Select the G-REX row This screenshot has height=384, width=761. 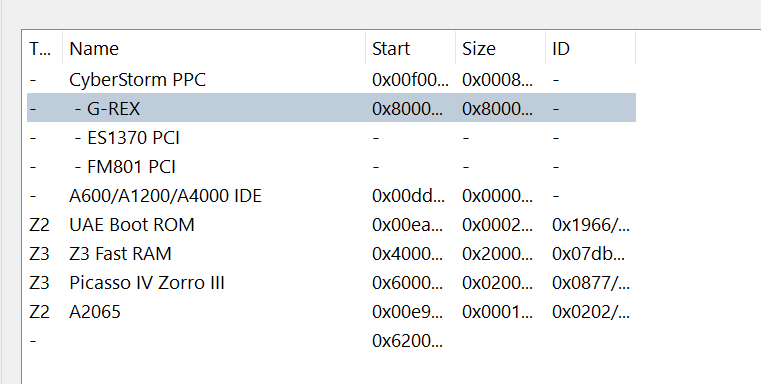331,108
